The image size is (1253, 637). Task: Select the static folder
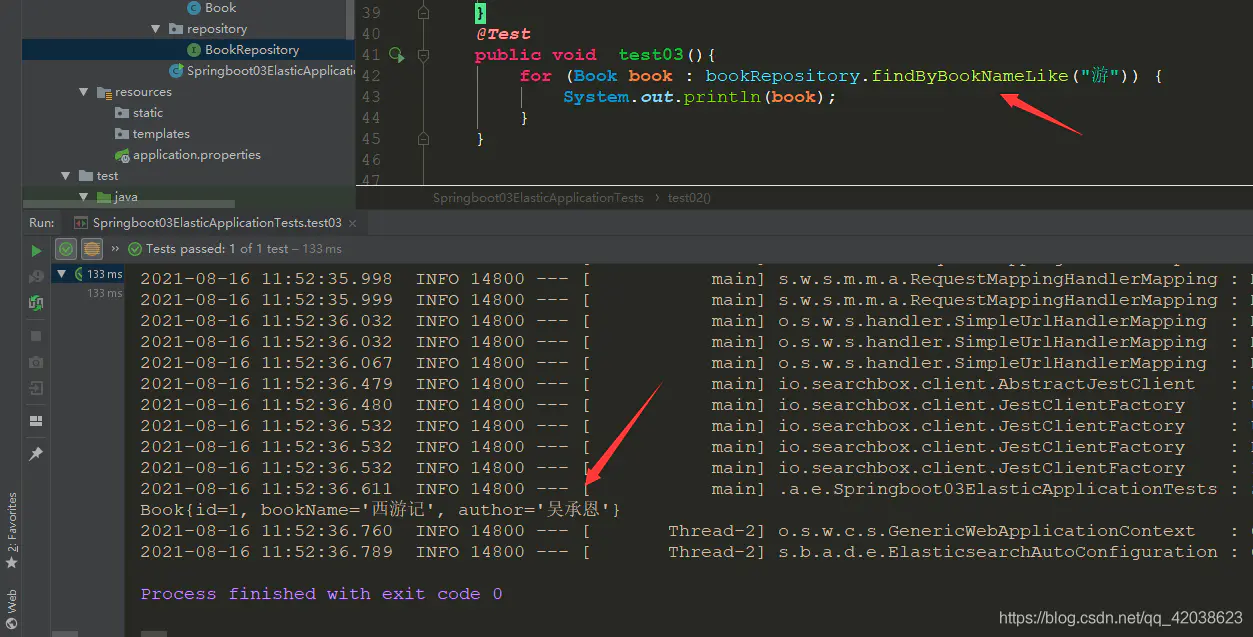[139, 113]
